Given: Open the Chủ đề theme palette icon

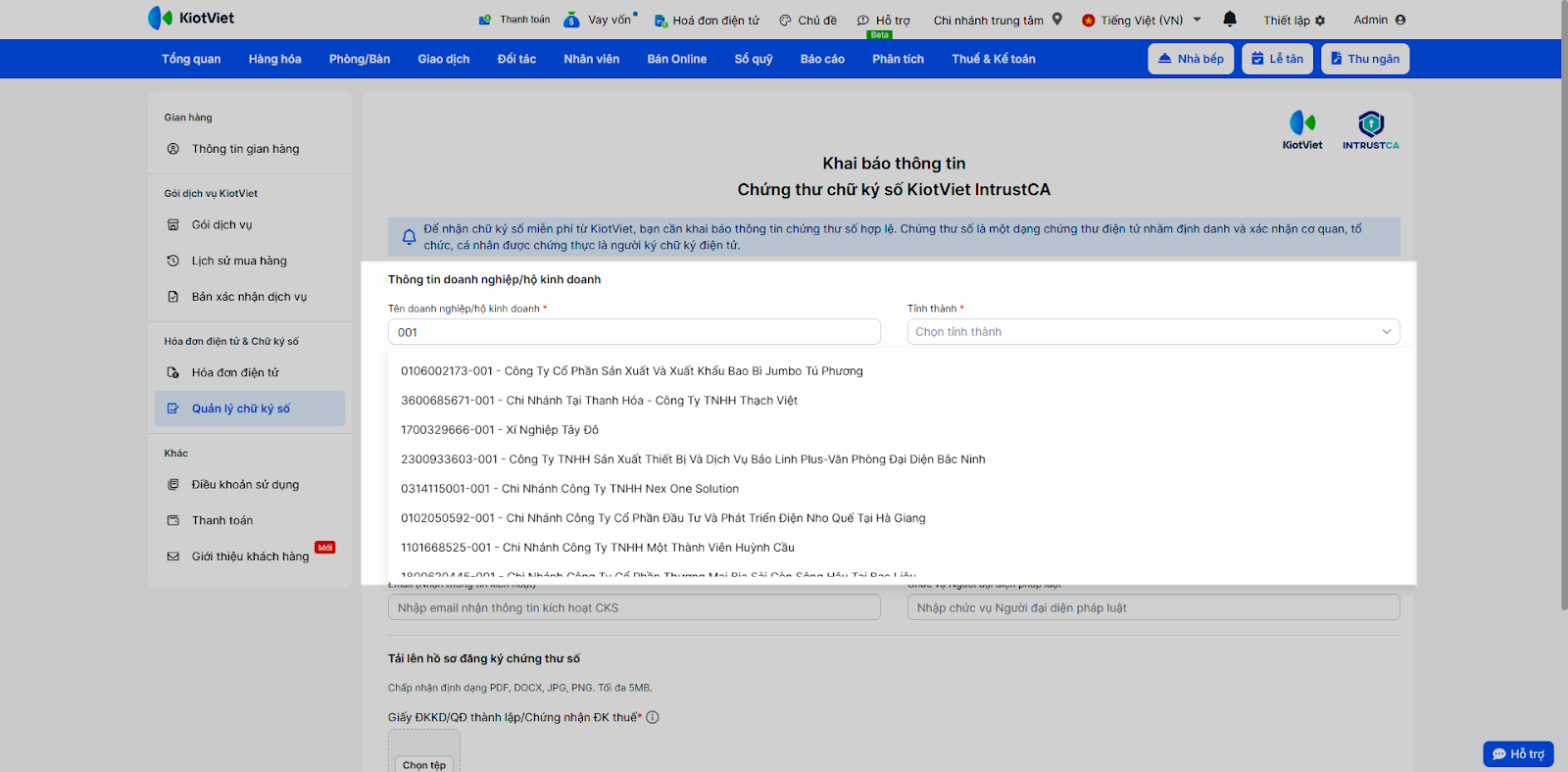Looking at the screenshot, I should [x=785, y=21].
